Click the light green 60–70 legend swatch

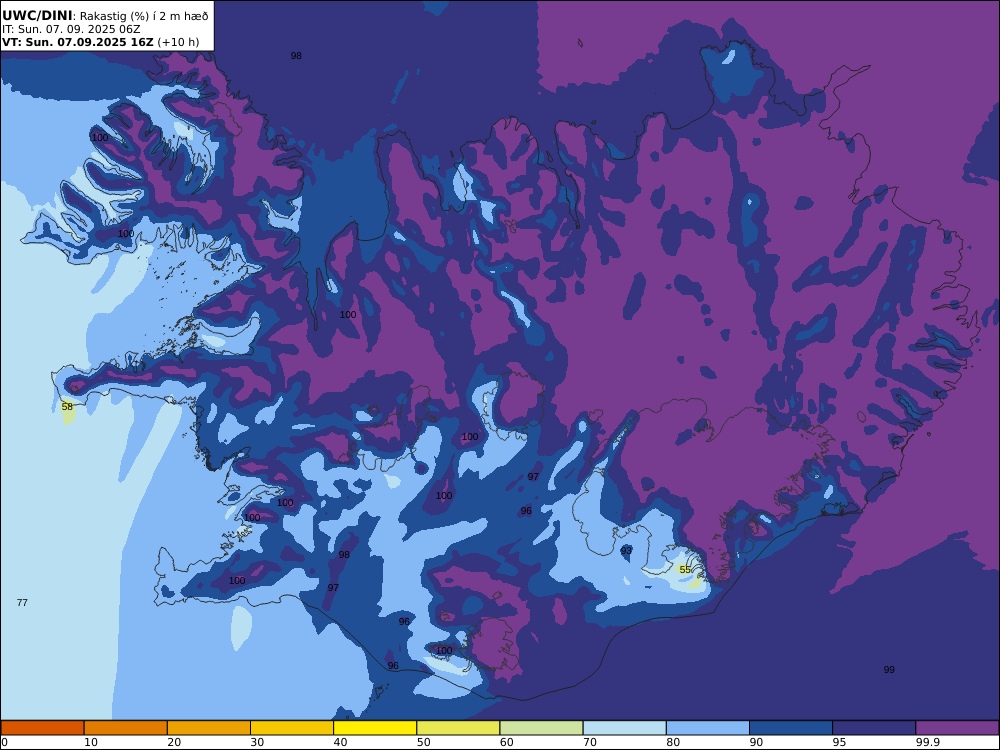click(x=541, y=728)
